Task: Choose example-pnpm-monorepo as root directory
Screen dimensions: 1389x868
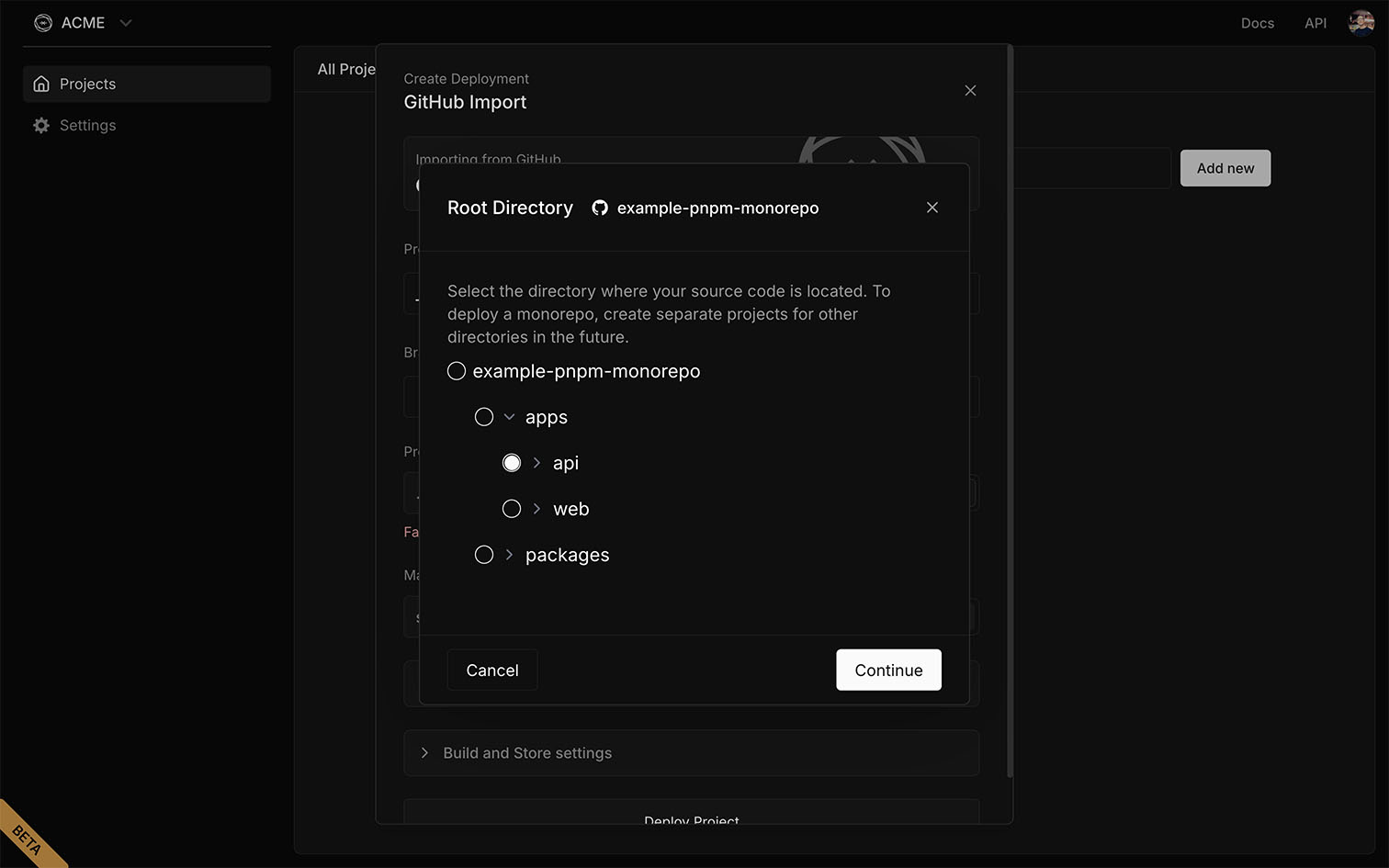Action: (x=457, y=370)
